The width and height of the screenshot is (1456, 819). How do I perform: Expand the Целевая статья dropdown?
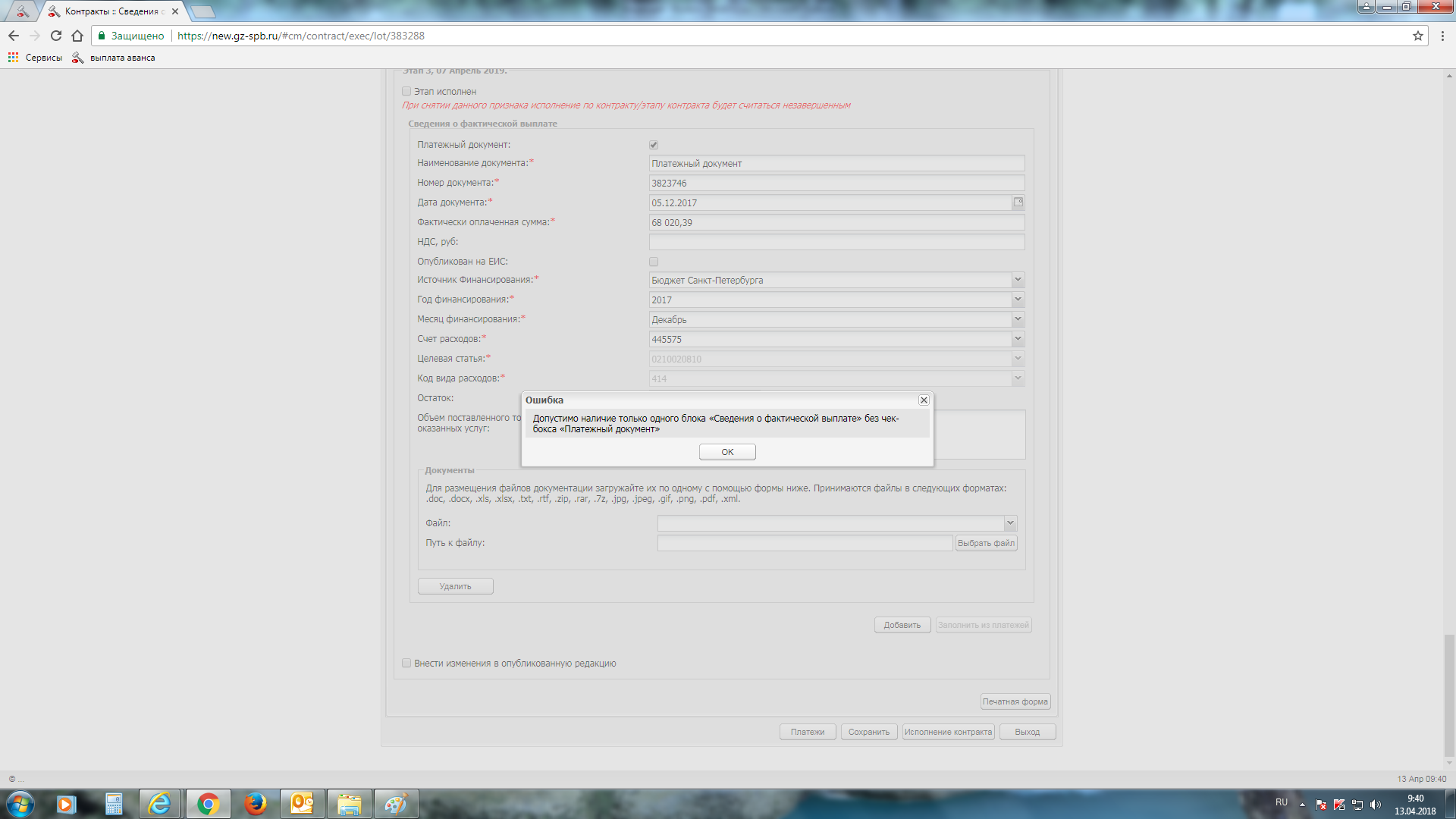pos(1018,359)
